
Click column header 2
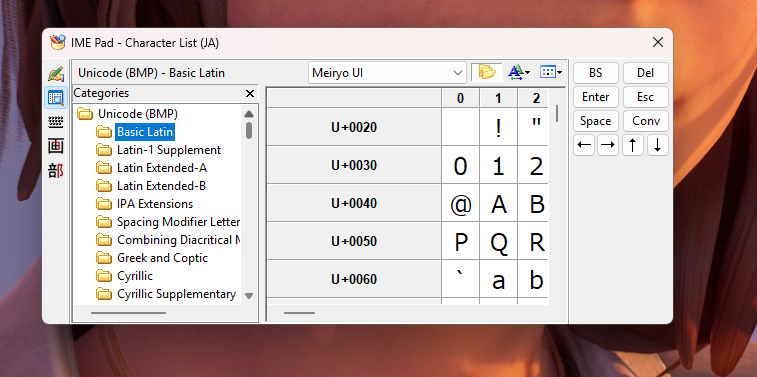click(533, 98)
